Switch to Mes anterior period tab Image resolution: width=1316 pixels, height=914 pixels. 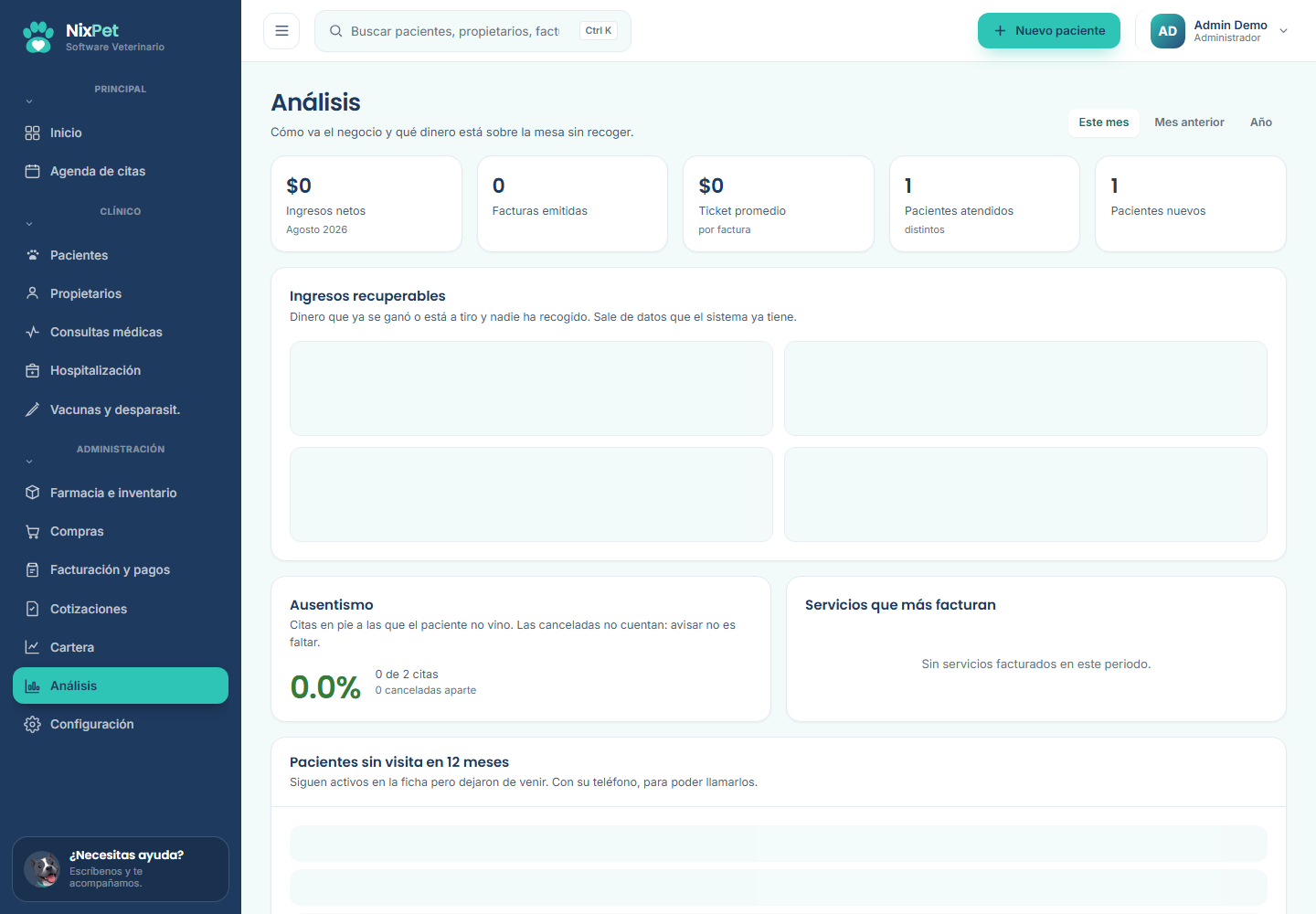click(1189, 122)
